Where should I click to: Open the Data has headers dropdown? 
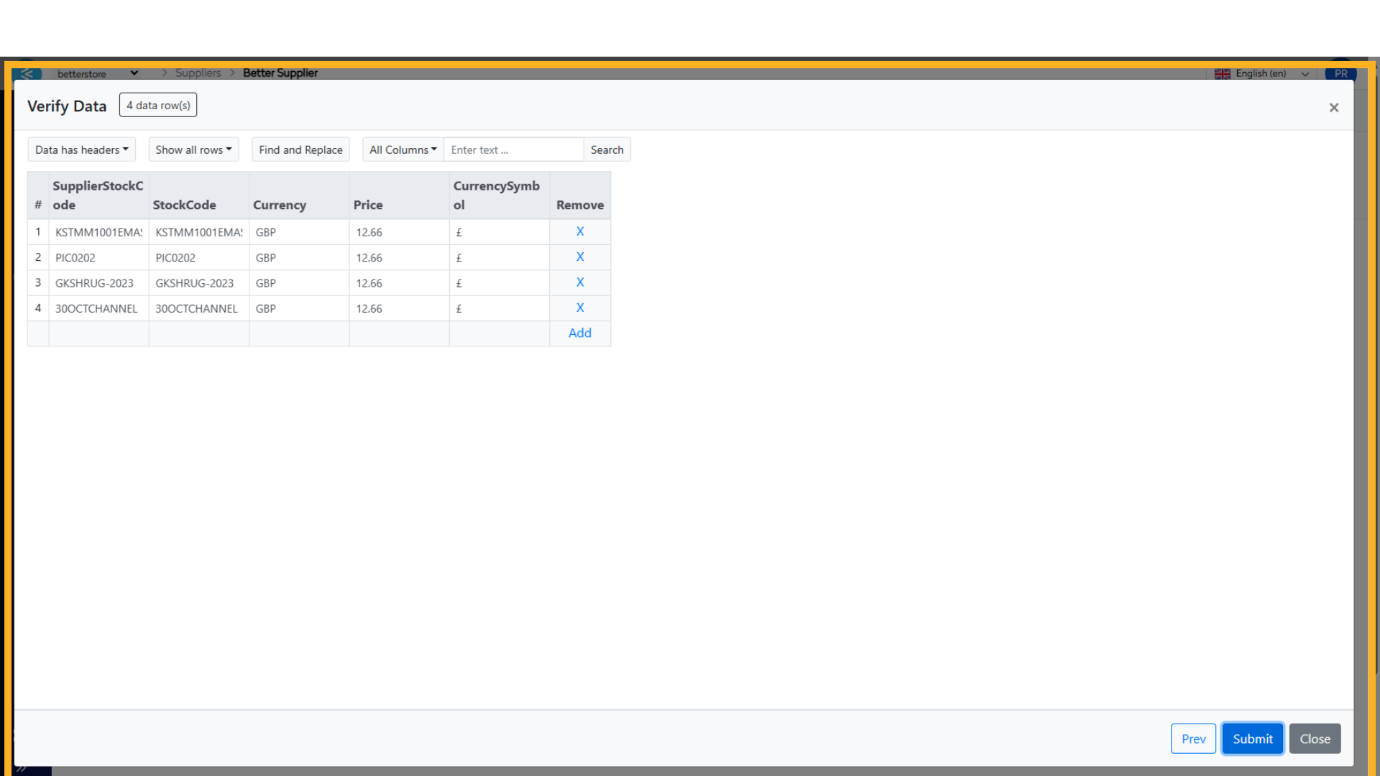(82, 150)
